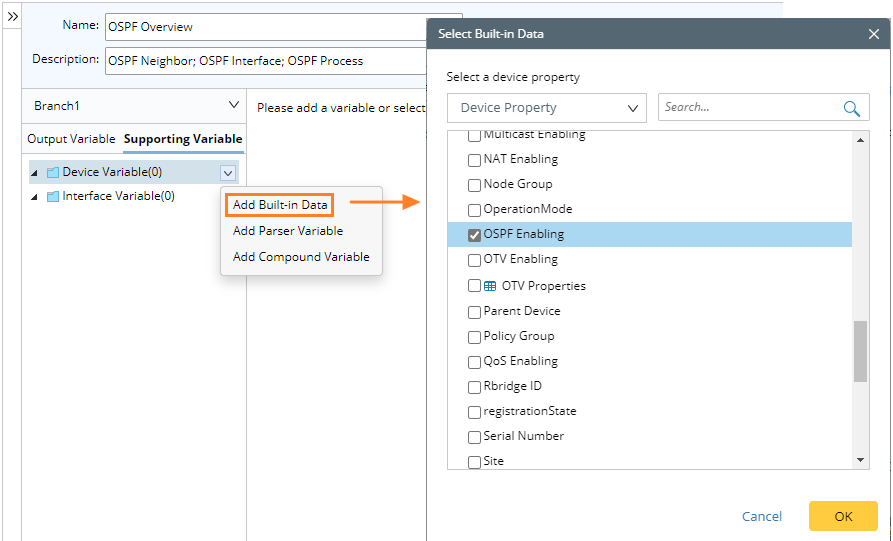
Task: Switch to the Output Variable tab
Action: [x=71, y=139]
